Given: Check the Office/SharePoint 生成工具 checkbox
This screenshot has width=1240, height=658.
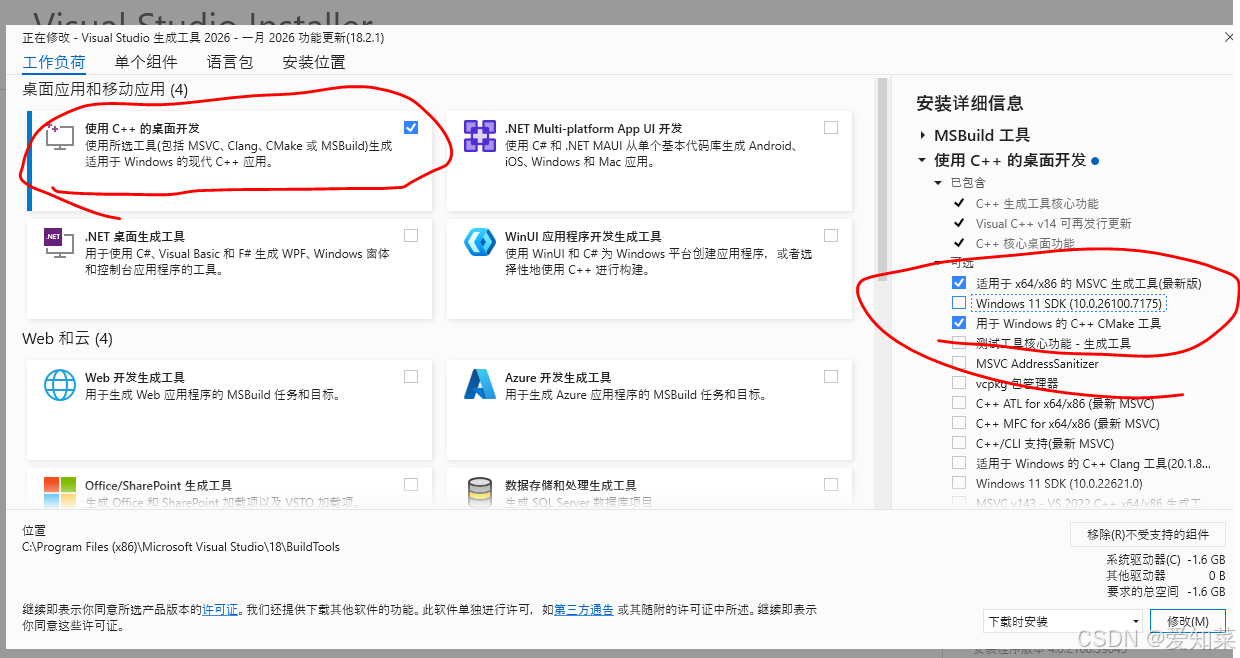Looking at the screenshot, I should (x=411, y=484).
